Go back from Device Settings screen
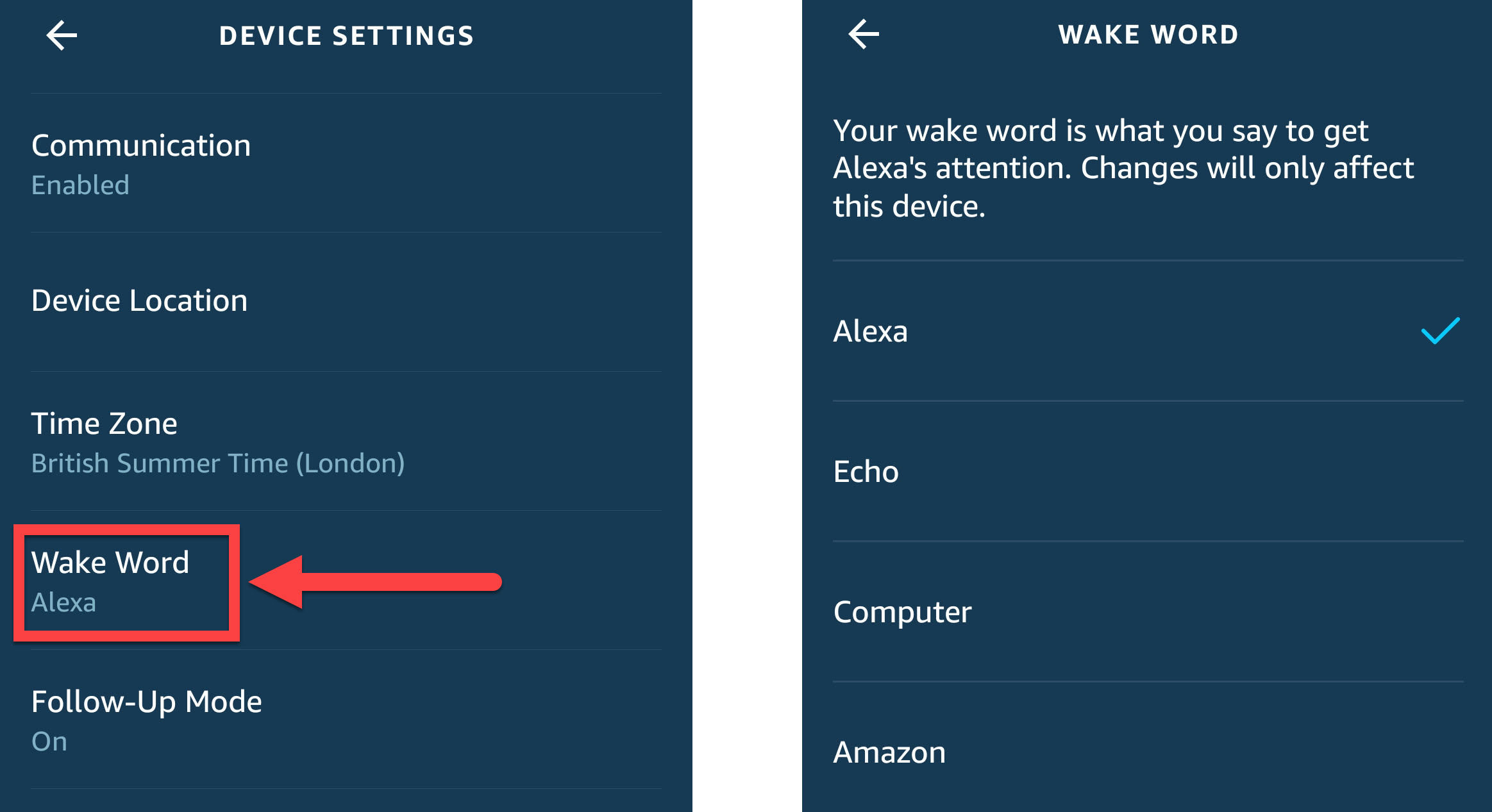The image size is (1492, 812). (62, 35)
